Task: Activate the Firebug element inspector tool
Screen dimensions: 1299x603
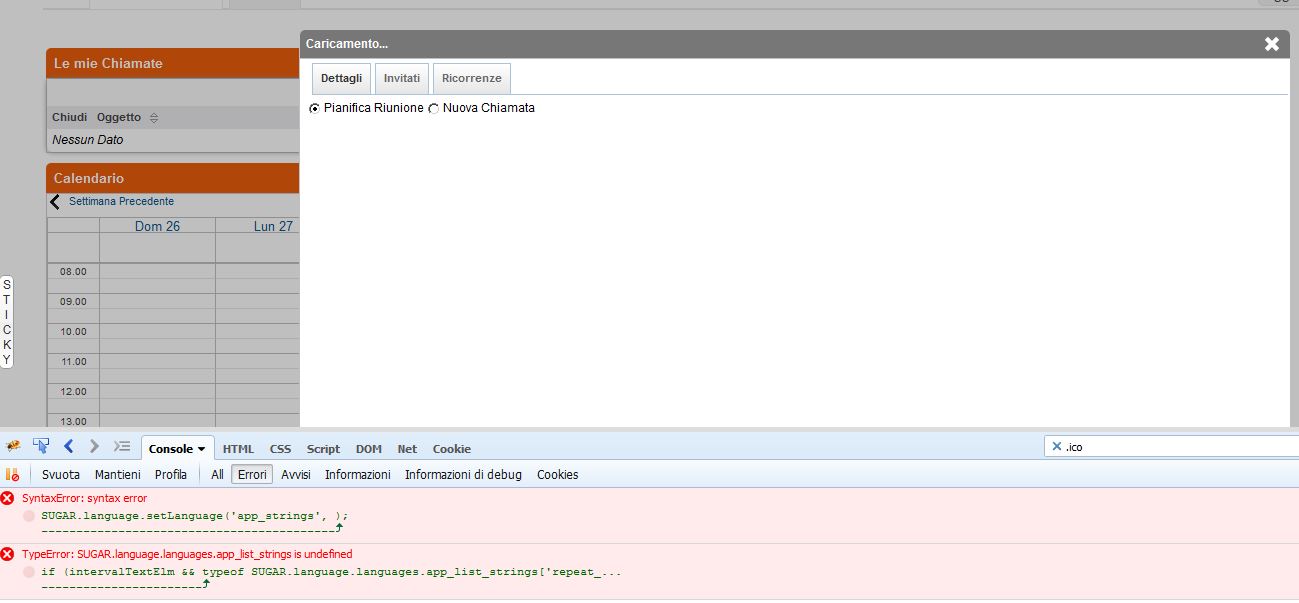Action: (x=41, y=446)
